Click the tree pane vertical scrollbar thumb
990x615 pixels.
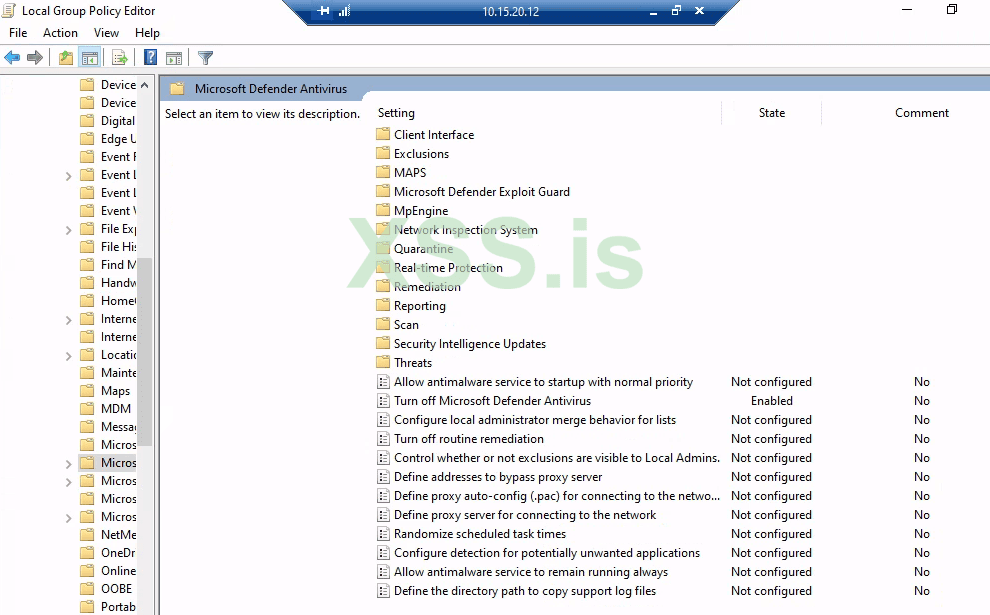145,352
